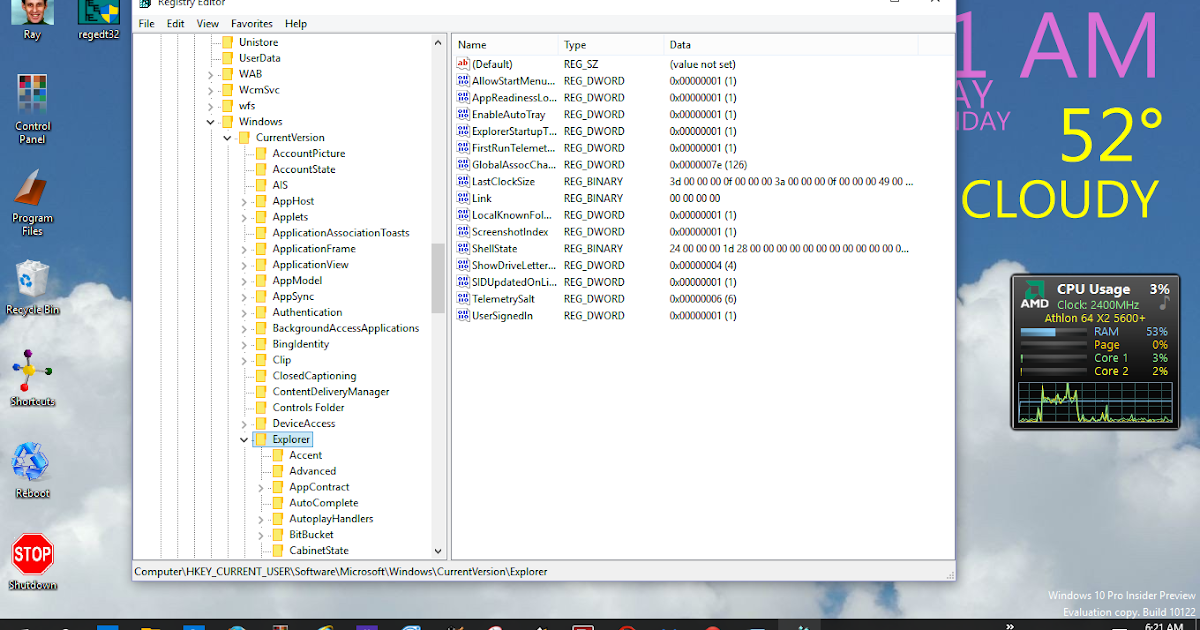Open the File menu
The width and height of the screenshot is (1200, 630).
pos(146,23)
